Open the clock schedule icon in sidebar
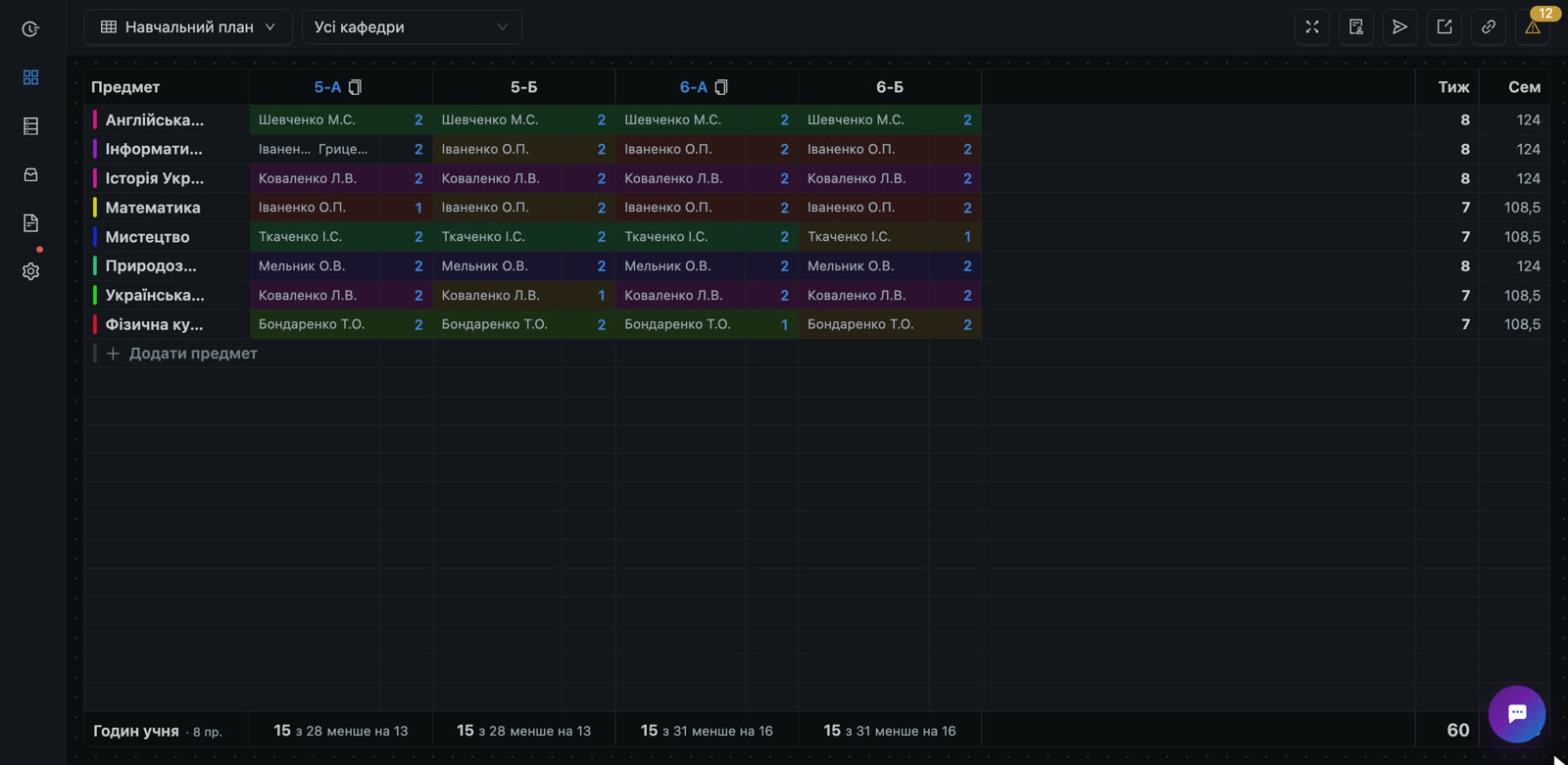The height and width of the screenshot is (765, 1568). (x=30, y=29)
